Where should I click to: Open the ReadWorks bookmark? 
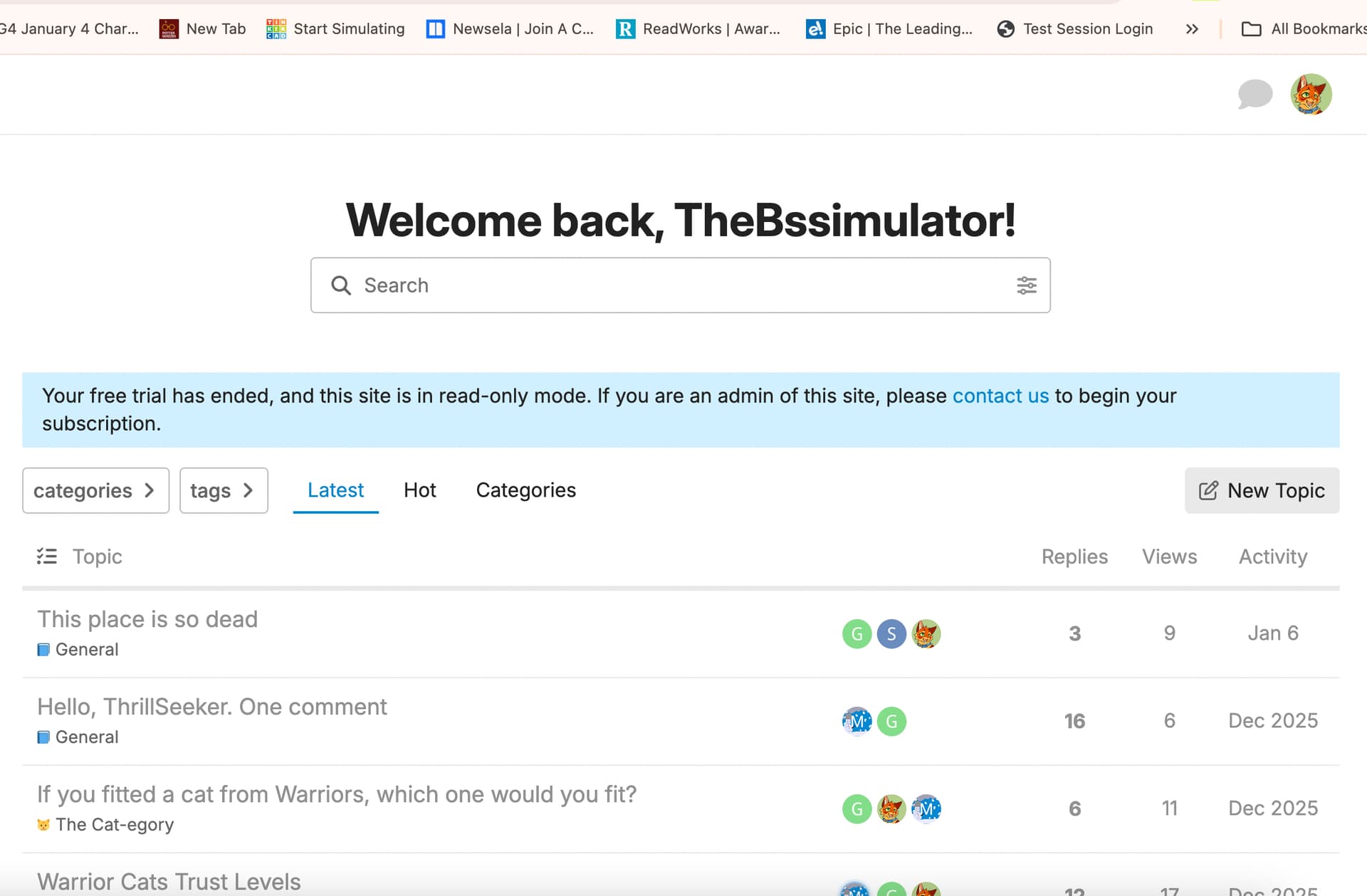pos(698,28)
